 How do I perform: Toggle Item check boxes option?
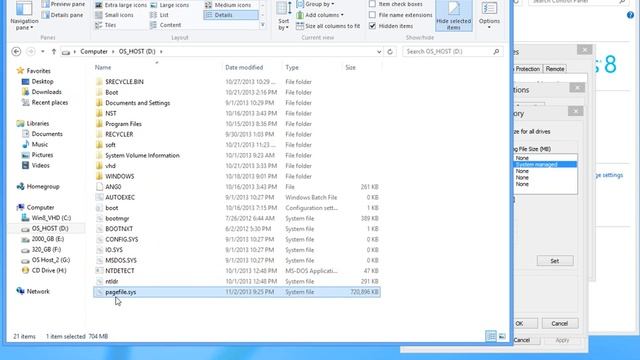click(396, 4)
